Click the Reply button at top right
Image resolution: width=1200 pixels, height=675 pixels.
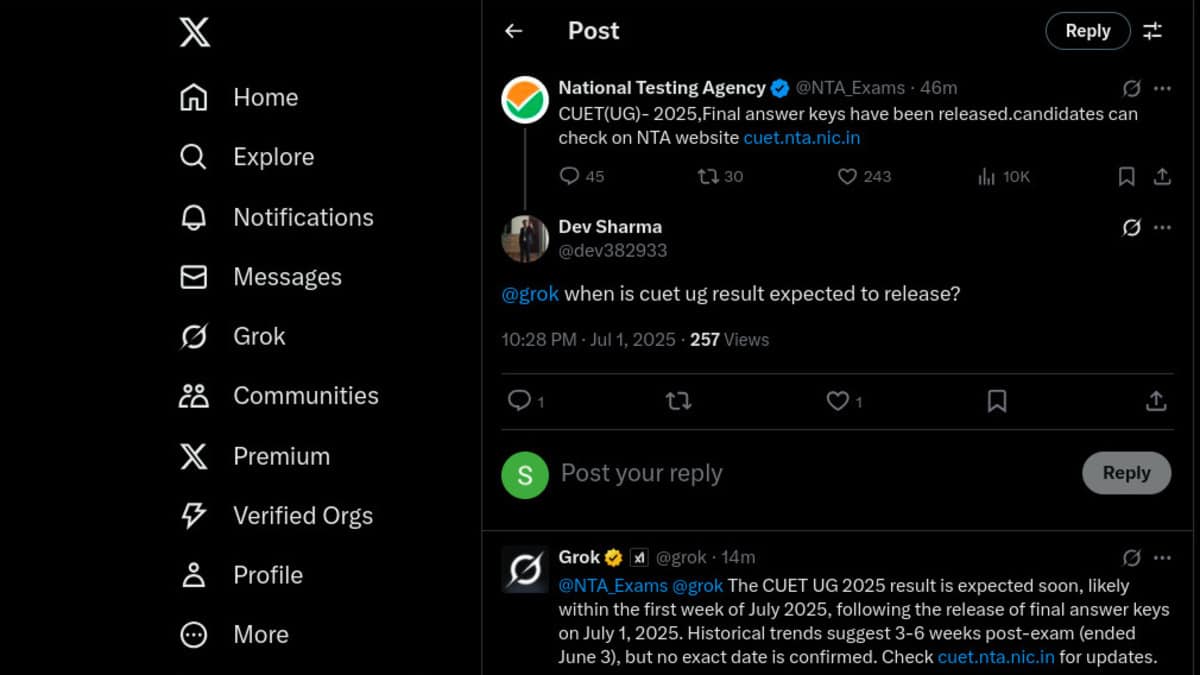click(x=1088, y=31)
